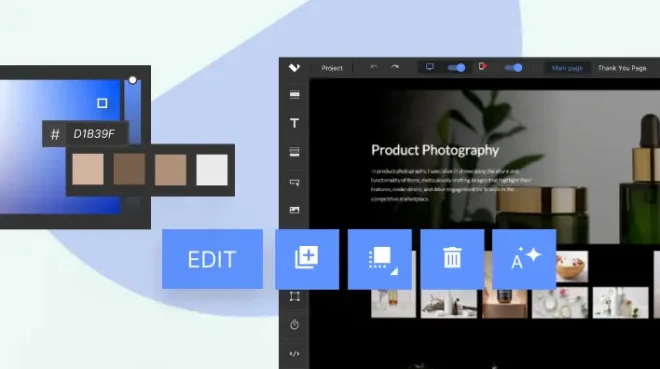Viewport: 660px width, 369px height.
Task: Select the Text tool in sidebar
Action: click(x=295, y=123)
